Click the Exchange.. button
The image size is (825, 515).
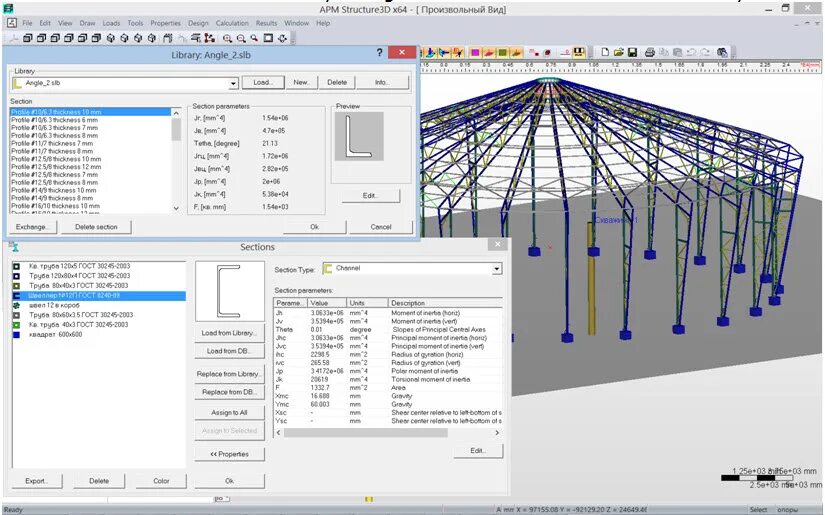[x=33, y=227]
